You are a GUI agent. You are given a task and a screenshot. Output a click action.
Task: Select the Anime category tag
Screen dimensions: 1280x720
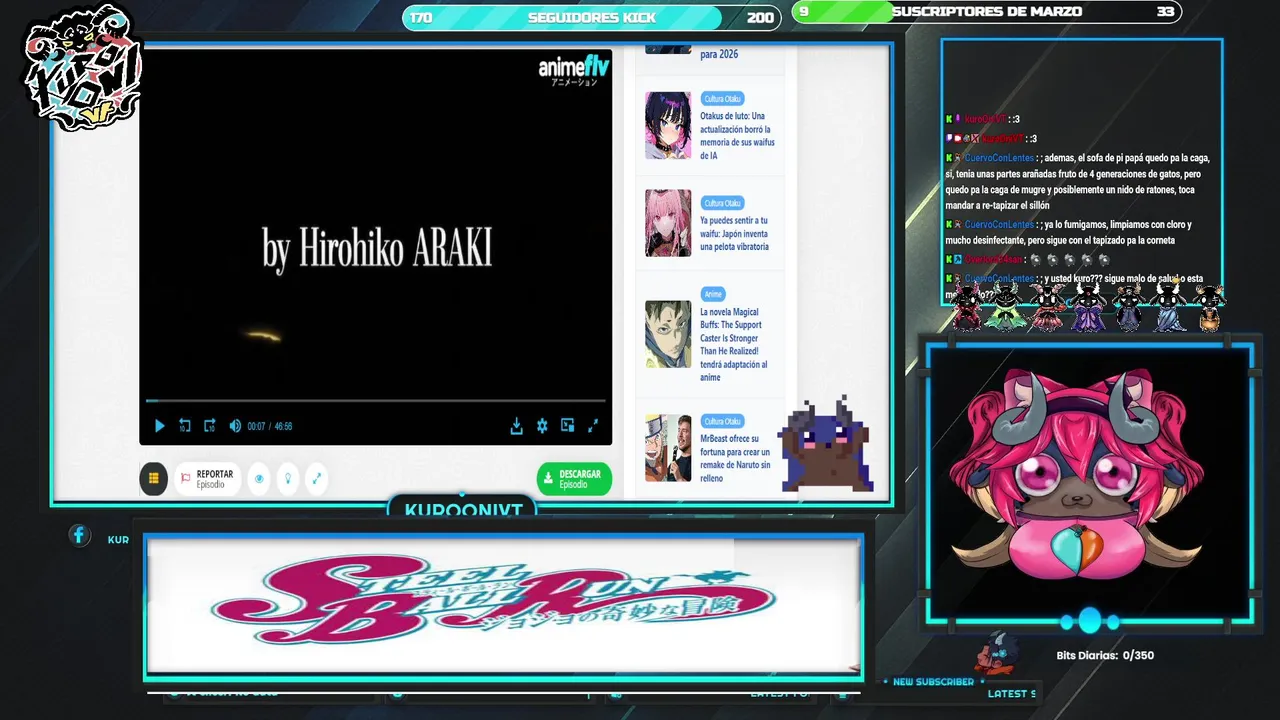coord(713,294)
